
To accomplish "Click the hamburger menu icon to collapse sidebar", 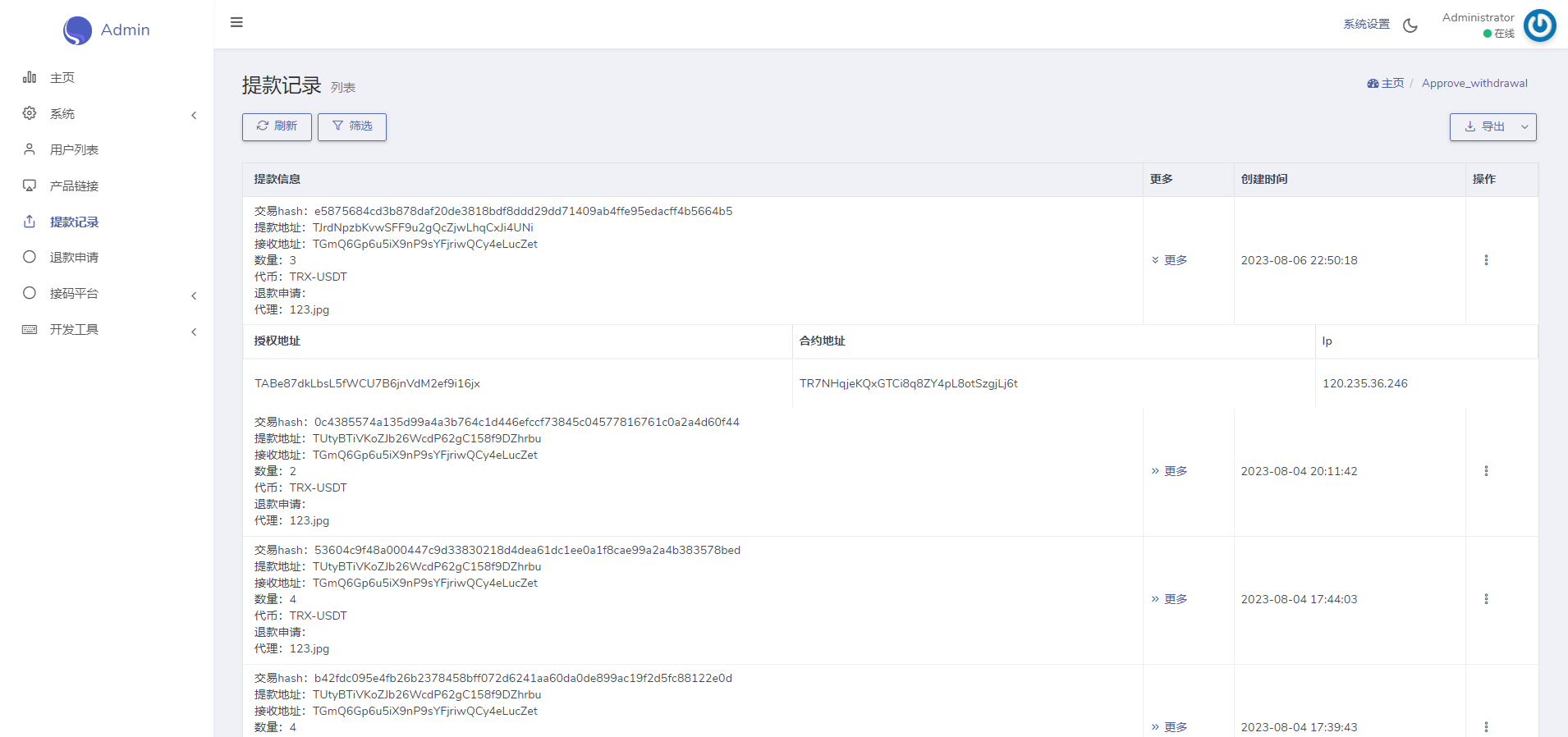I will (x=236, y=22).
